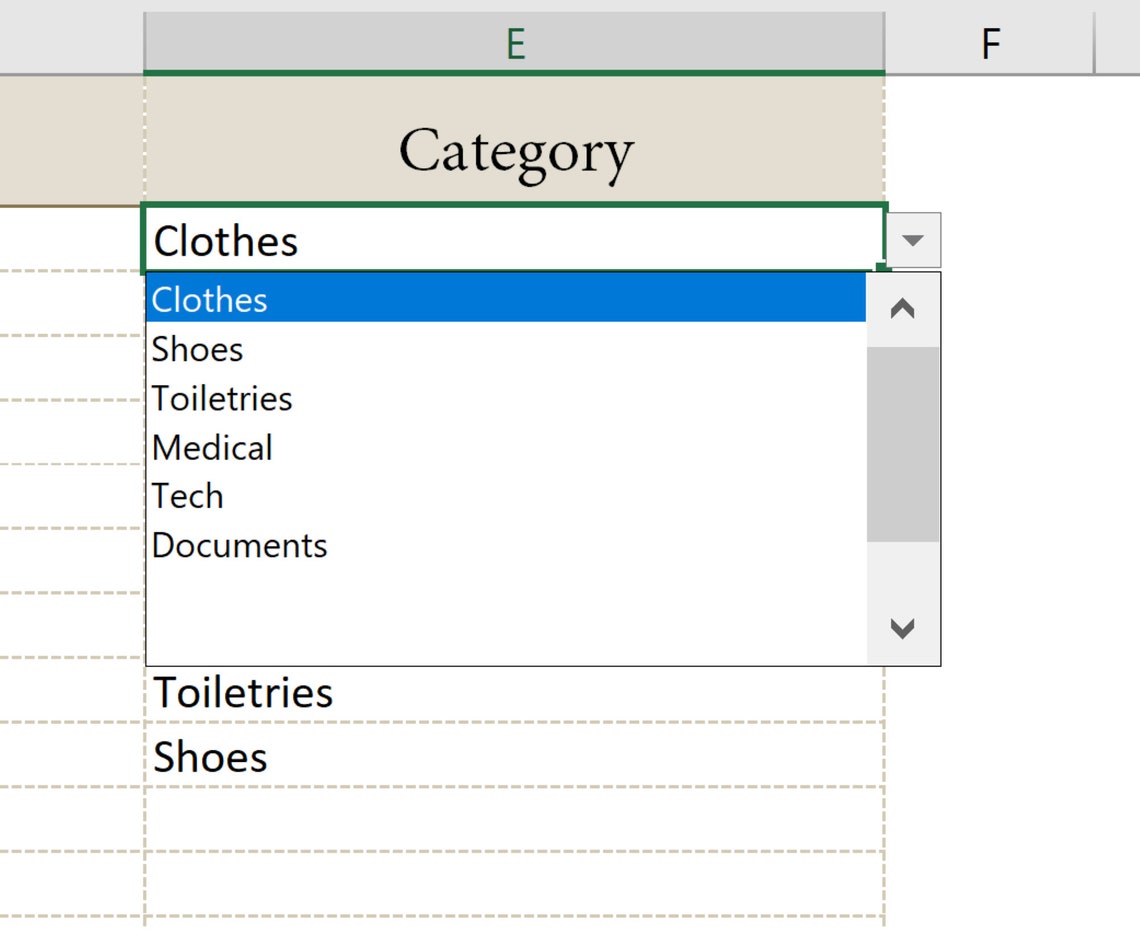Click the scroll-up arrow in the dropdown
This screenshot has width=1140, height=930.
click(x=902, y=308)
